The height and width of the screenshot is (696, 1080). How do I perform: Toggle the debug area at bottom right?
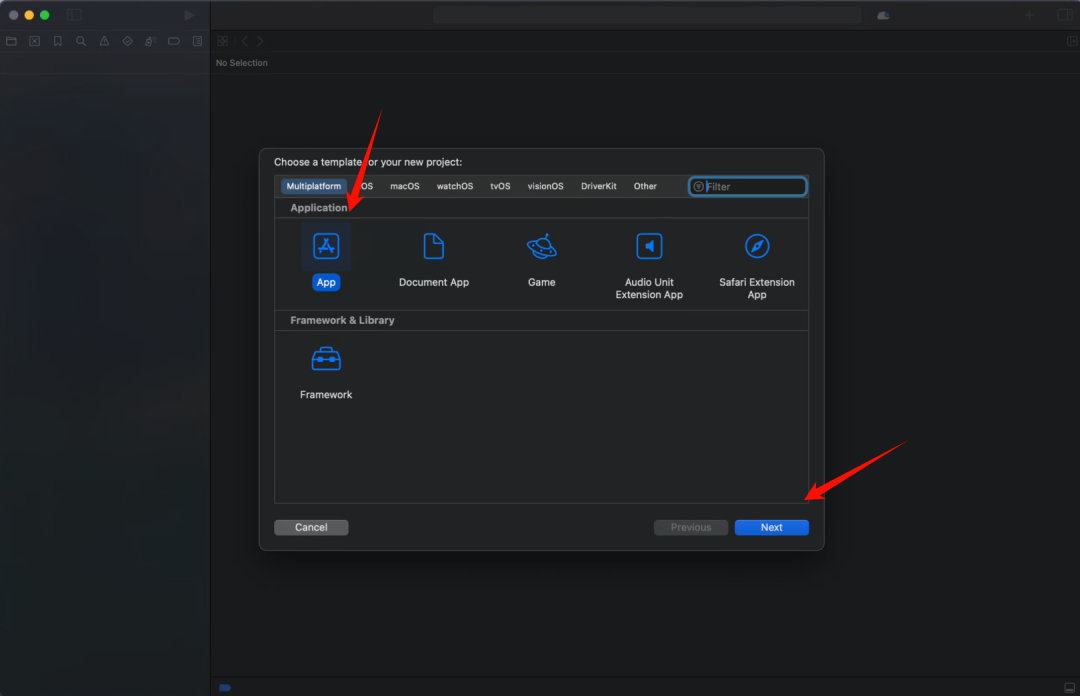coord(1070,688)
